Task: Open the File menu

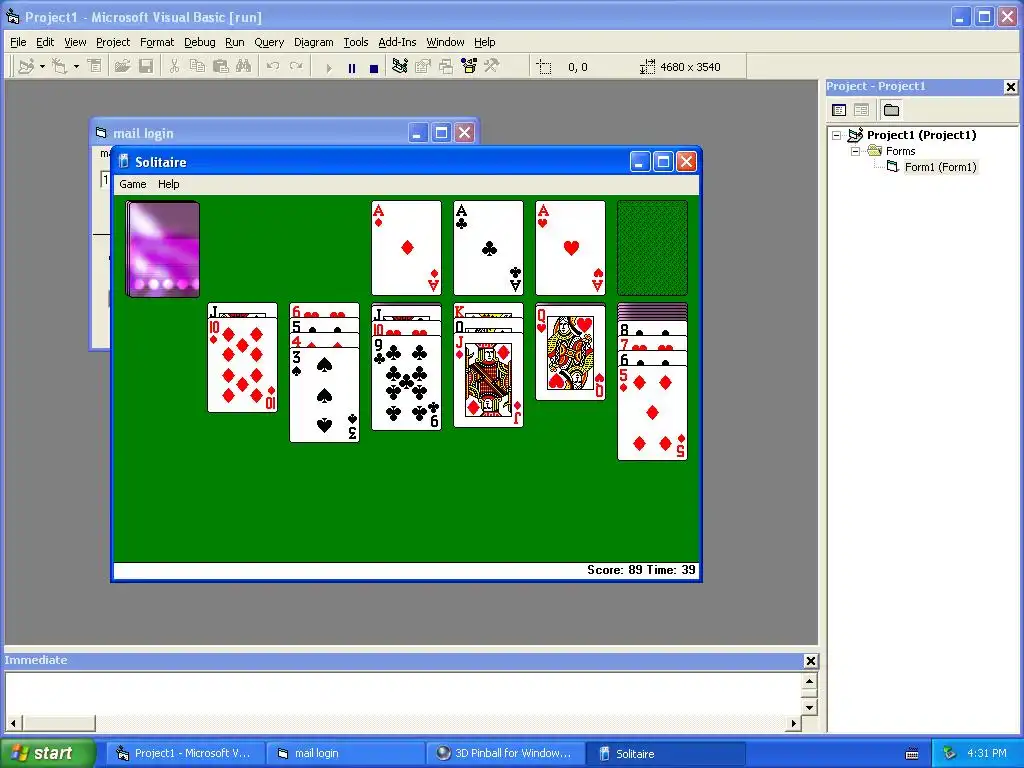Action: pos(18,42)
